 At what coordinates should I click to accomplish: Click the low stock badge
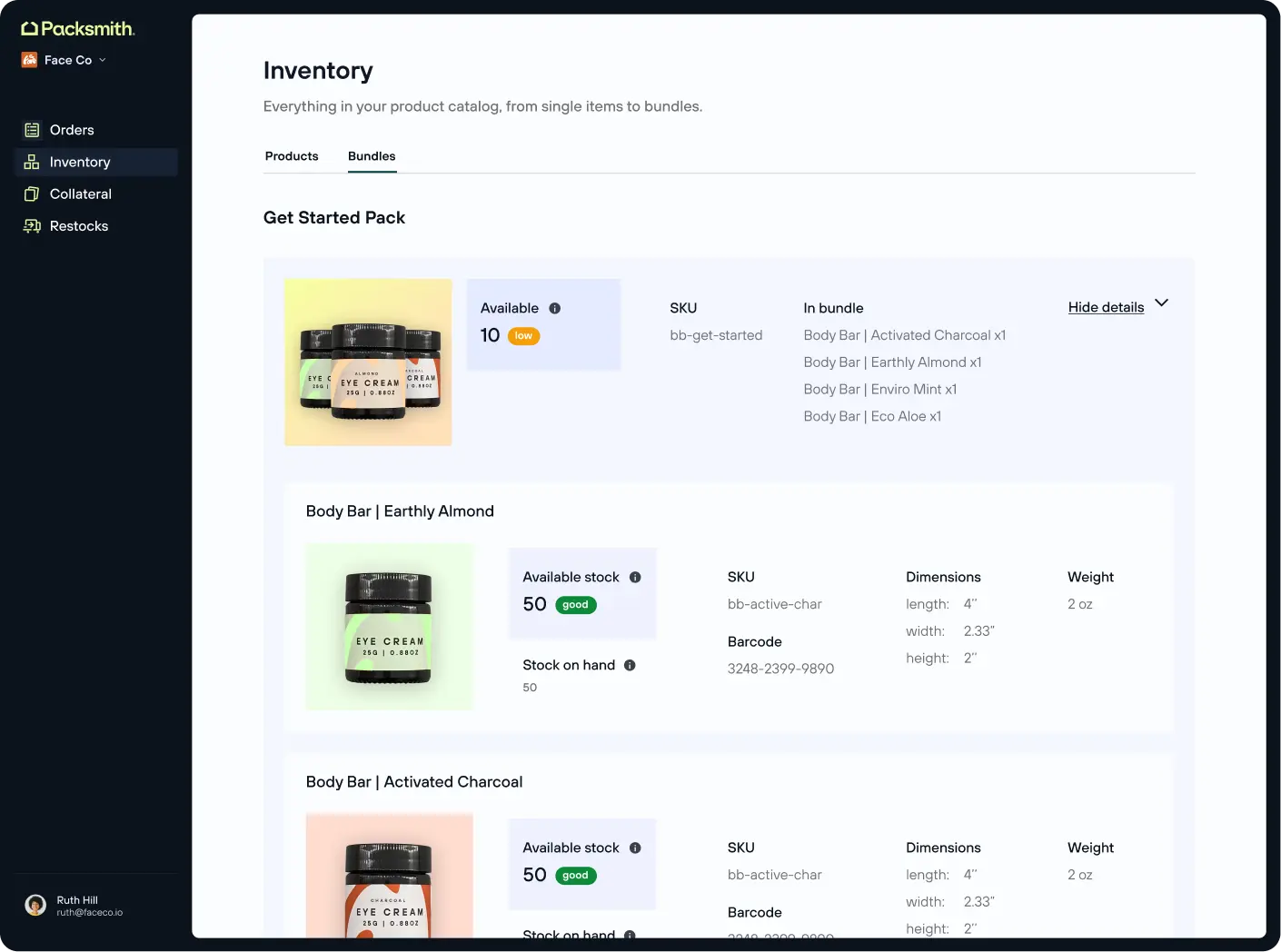[523, 336]
